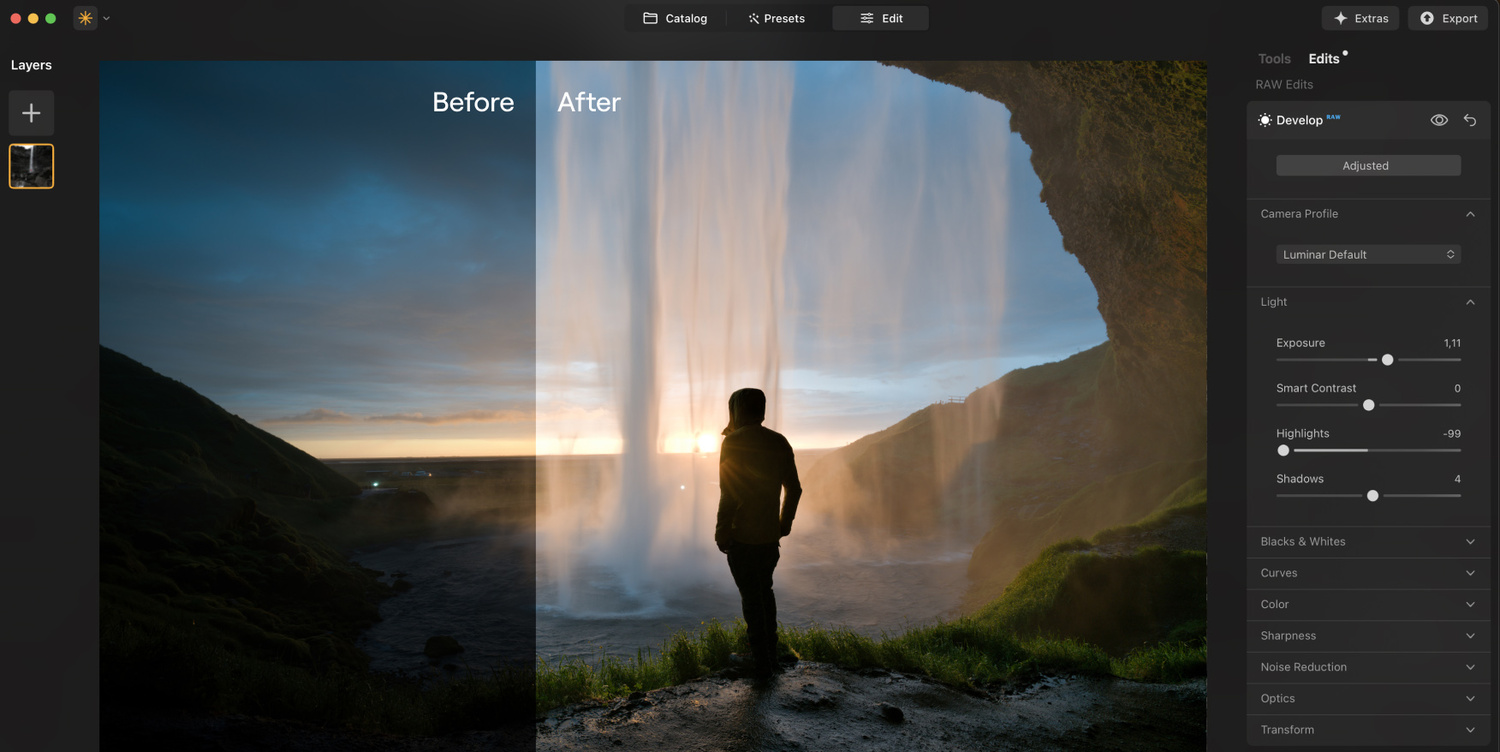Click the Export button
Viewport: 1500px width, 752px height.
tap(1447, 18)
